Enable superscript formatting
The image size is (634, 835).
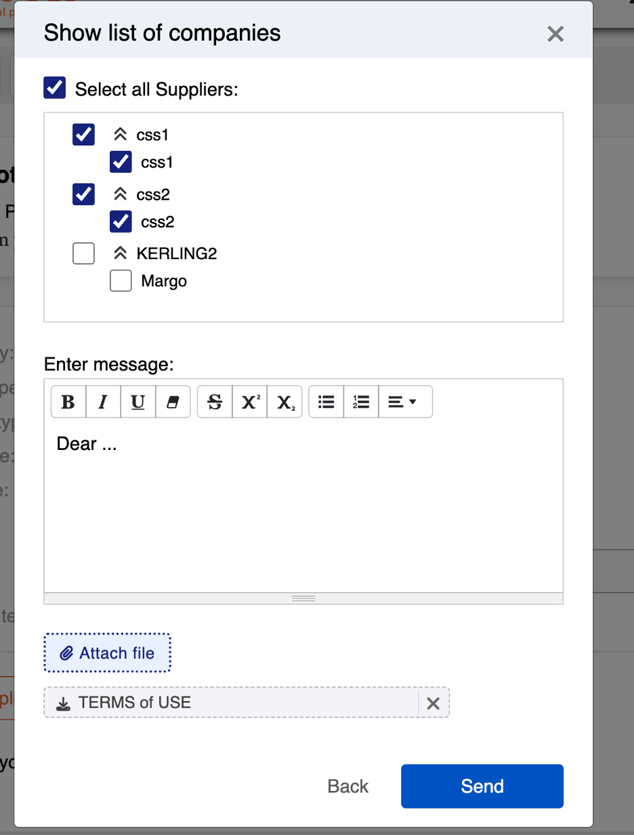tap(250, 402)
